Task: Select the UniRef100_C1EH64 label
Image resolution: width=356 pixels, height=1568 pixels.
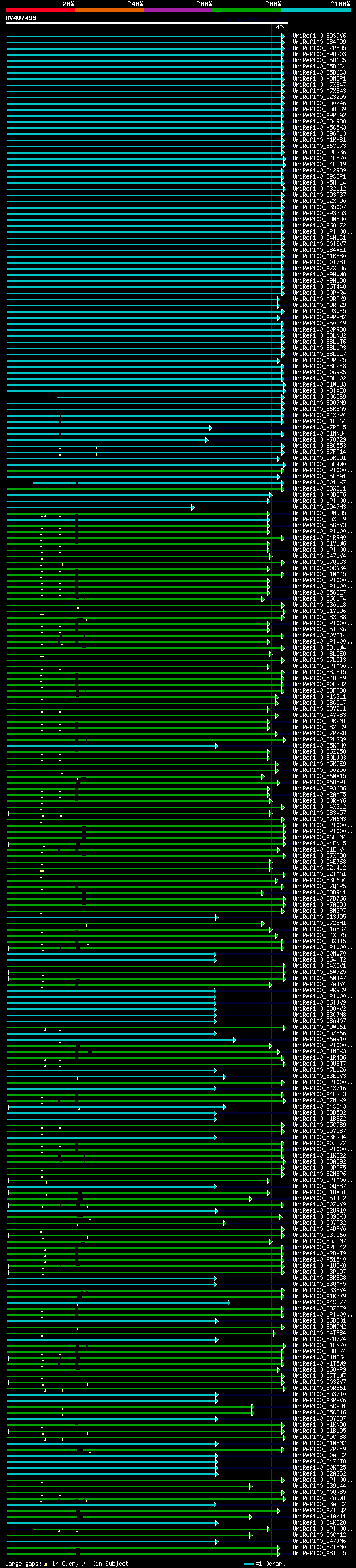Action: [319, 421]
